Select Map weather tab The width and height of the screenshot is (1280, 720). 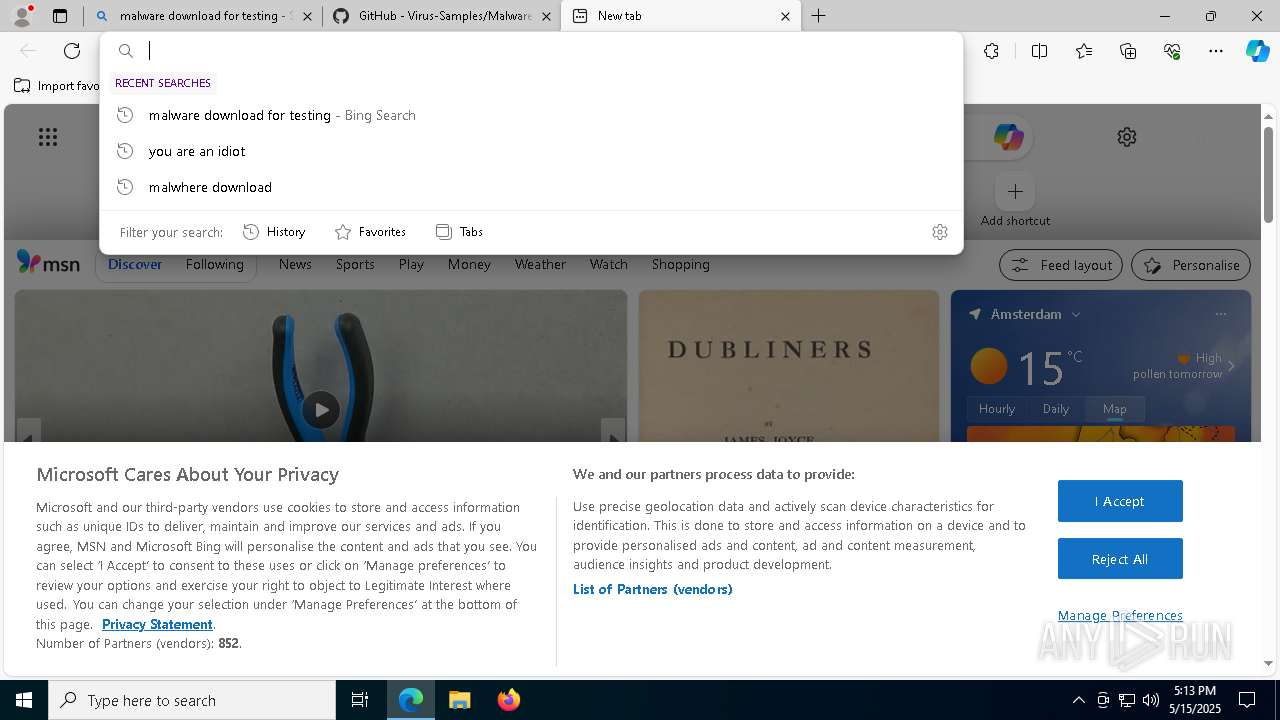click(x=1115, y=409)
